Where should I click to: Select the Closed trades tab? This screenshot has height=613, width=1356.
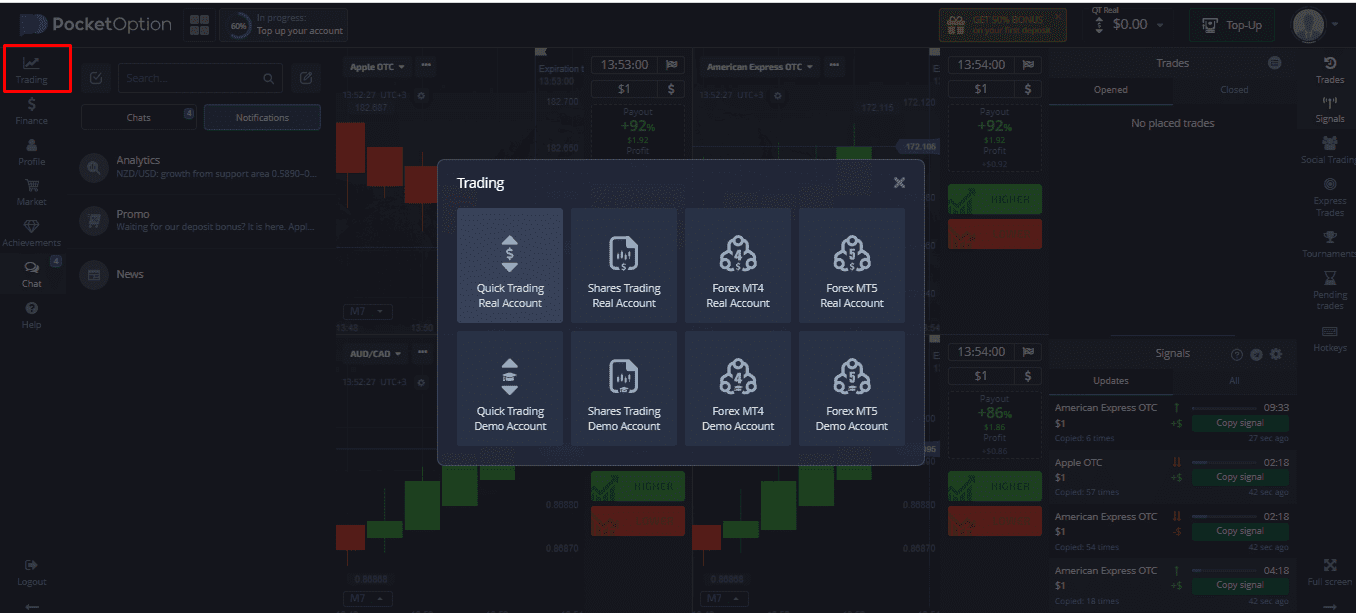point(1234,90)
